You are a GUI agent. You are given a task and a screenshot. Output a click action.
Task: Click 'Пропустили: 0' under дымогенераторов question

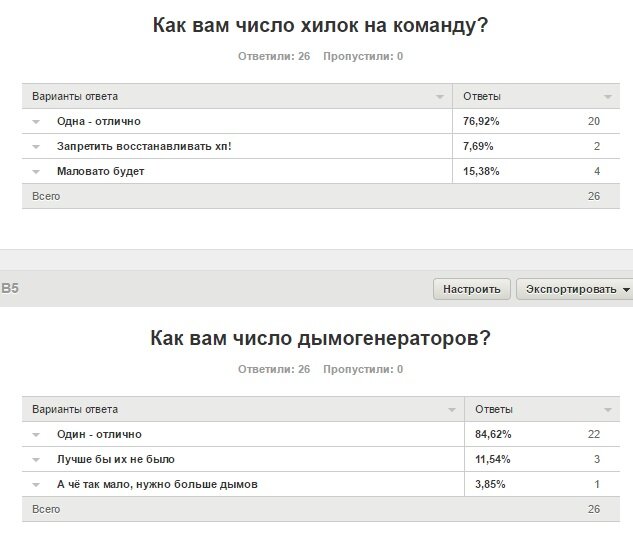363,369
